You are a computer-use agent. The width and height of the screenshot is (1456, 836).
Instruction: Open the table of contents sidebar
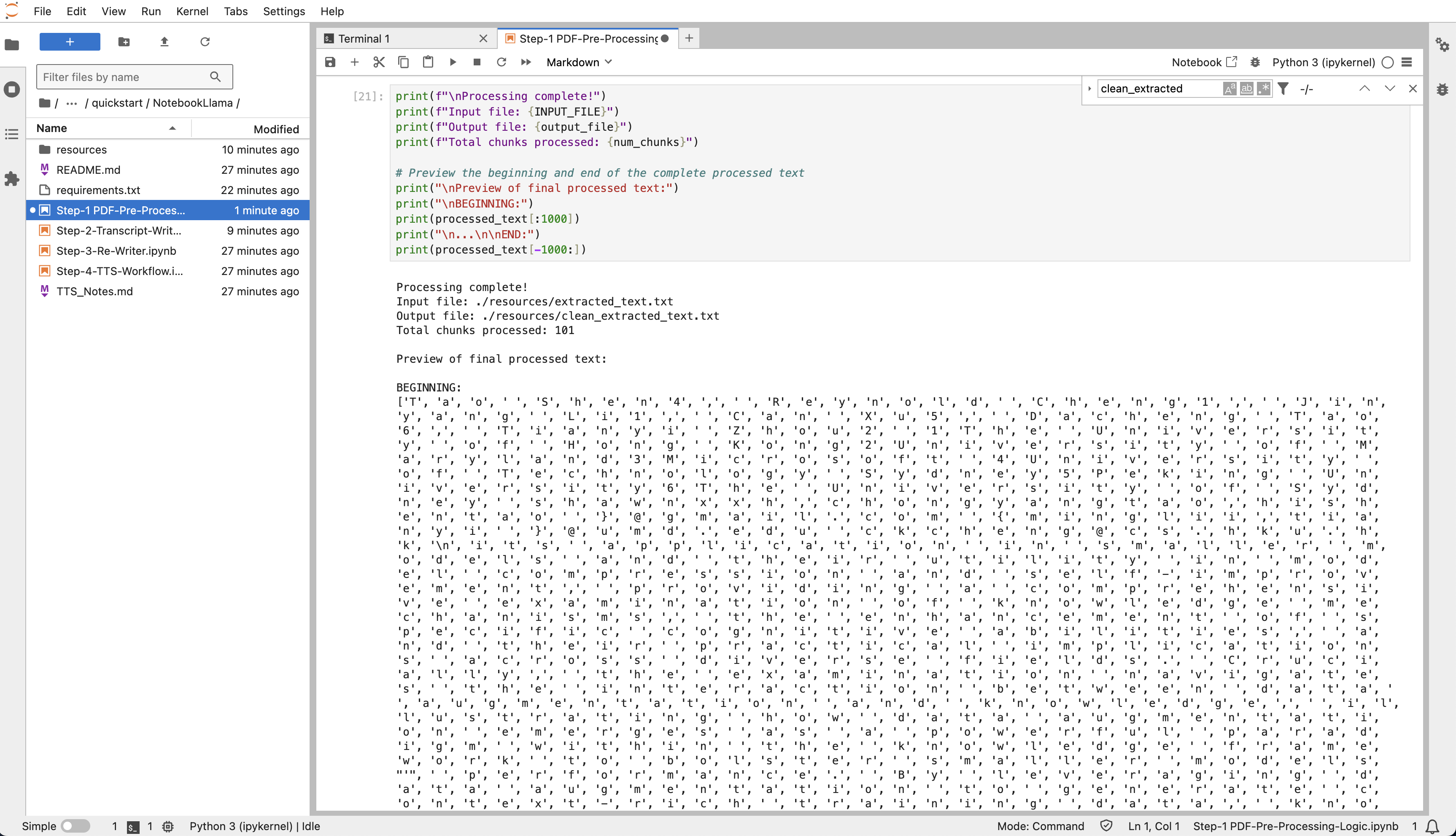tap(12, 134)
